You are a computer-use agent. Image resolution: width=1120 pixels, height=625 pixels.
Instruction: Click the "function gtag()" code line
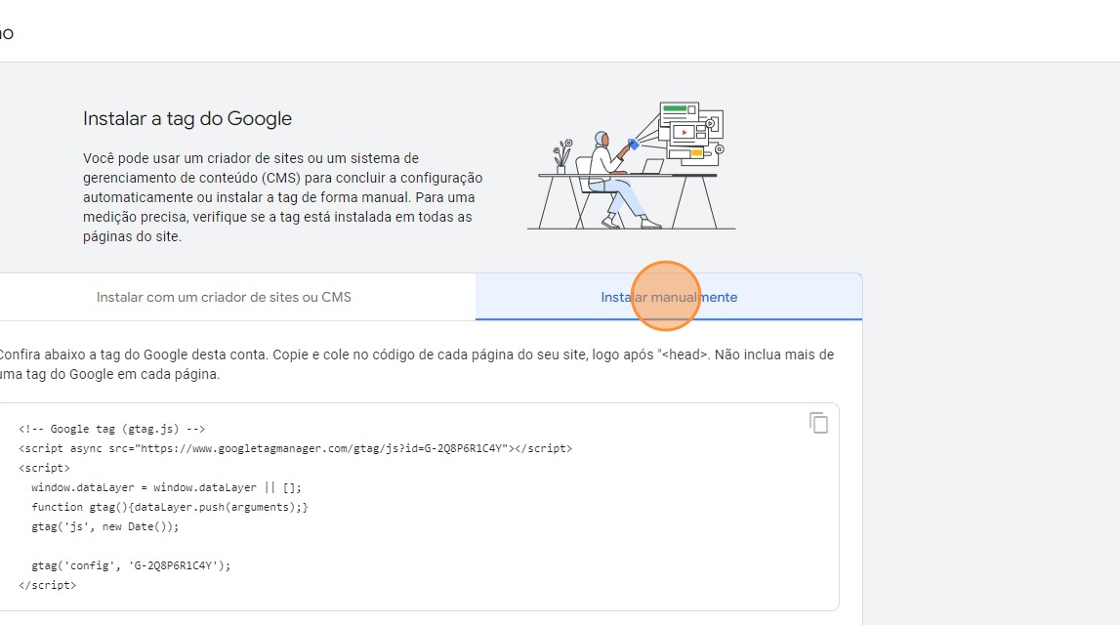[169, 507]
